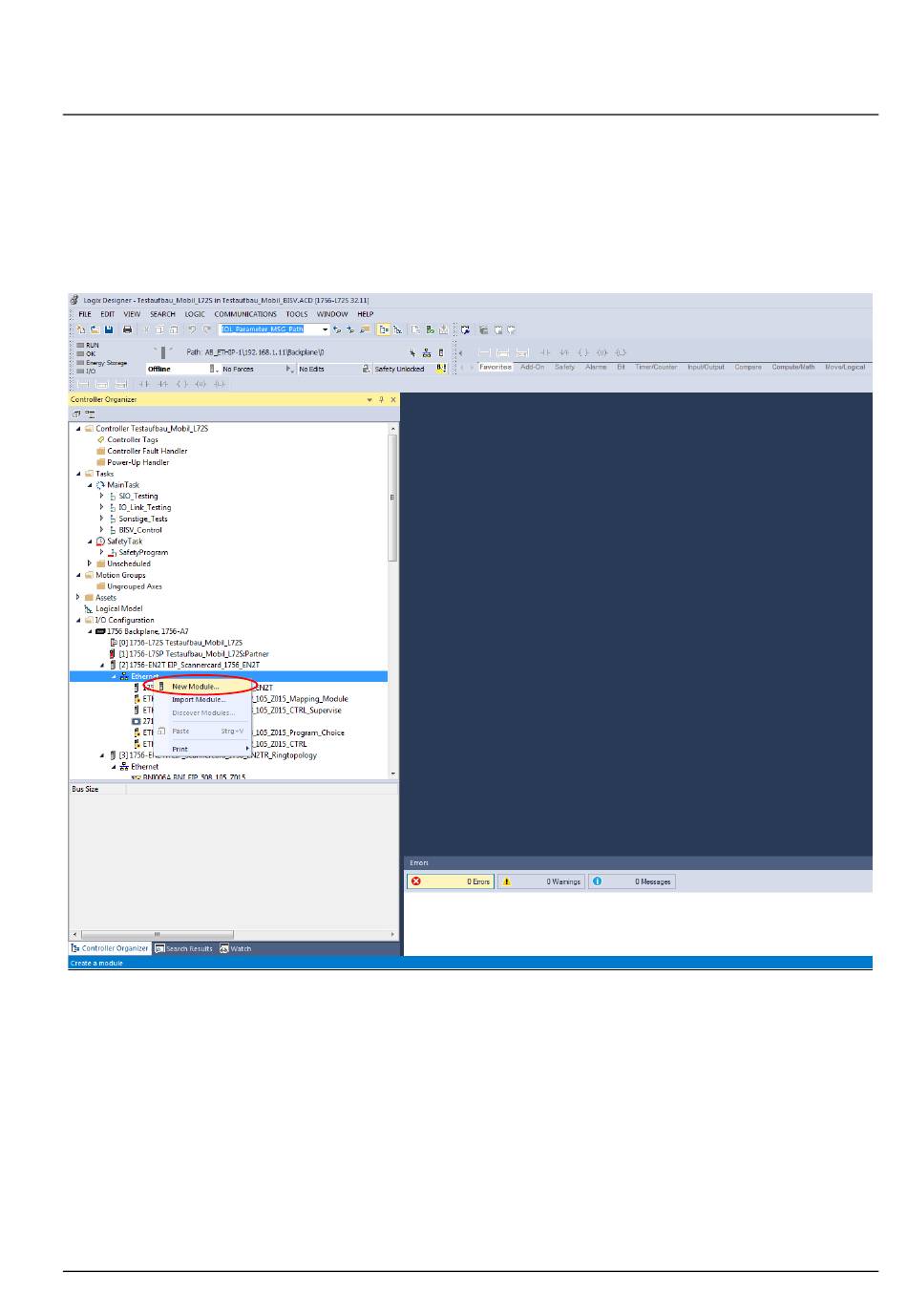
Task: Collapse the Motion Groups folder
Action: (78, 575)
